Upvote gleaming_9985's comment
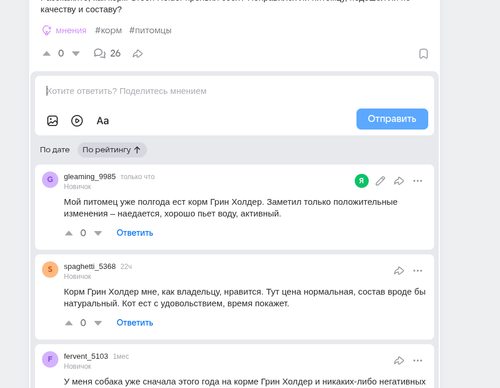The width and height of the screenshot is (500, 388). coord(69,233)
